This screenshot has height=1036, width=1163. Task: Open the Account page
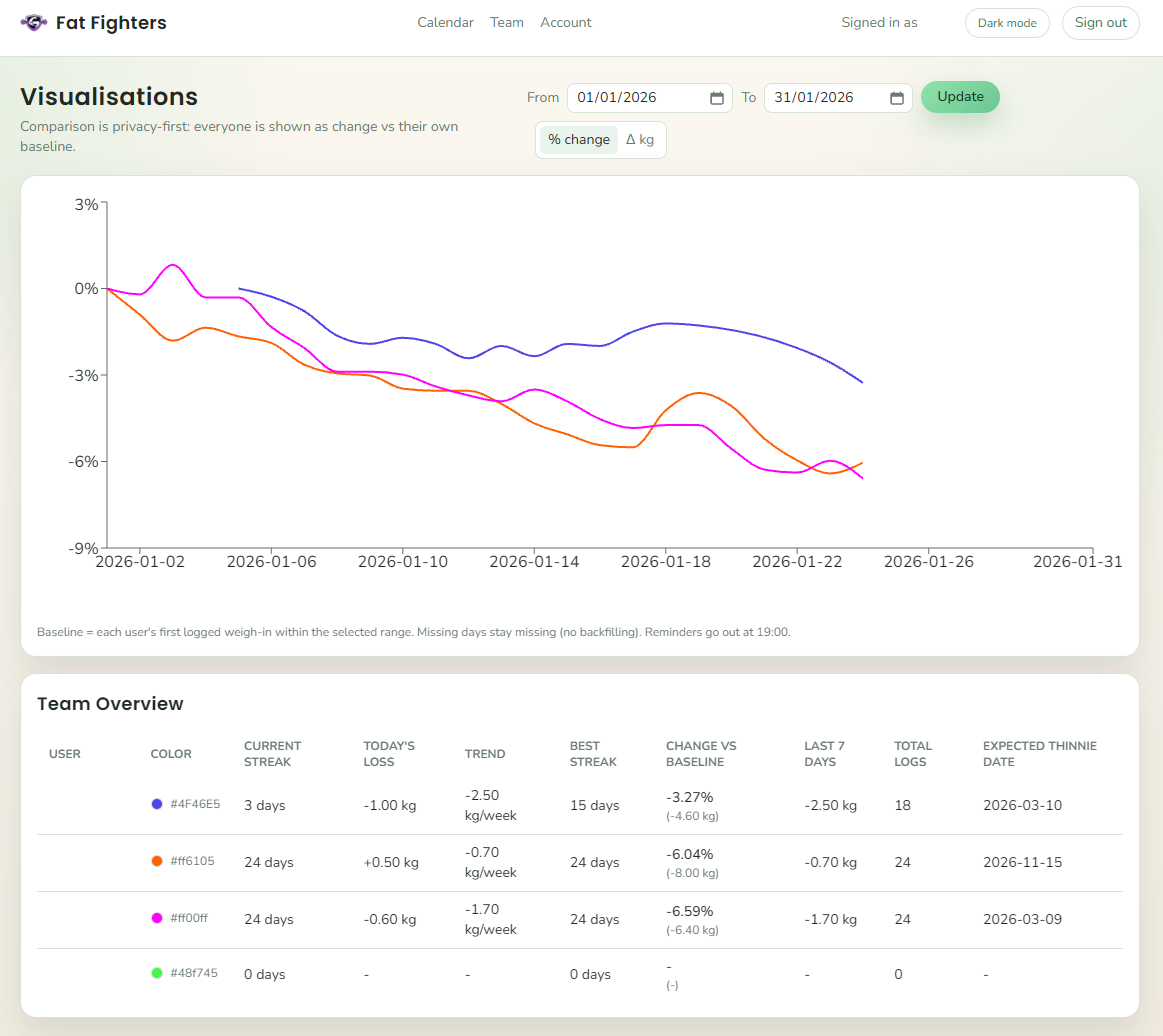[x=565, y=22]
